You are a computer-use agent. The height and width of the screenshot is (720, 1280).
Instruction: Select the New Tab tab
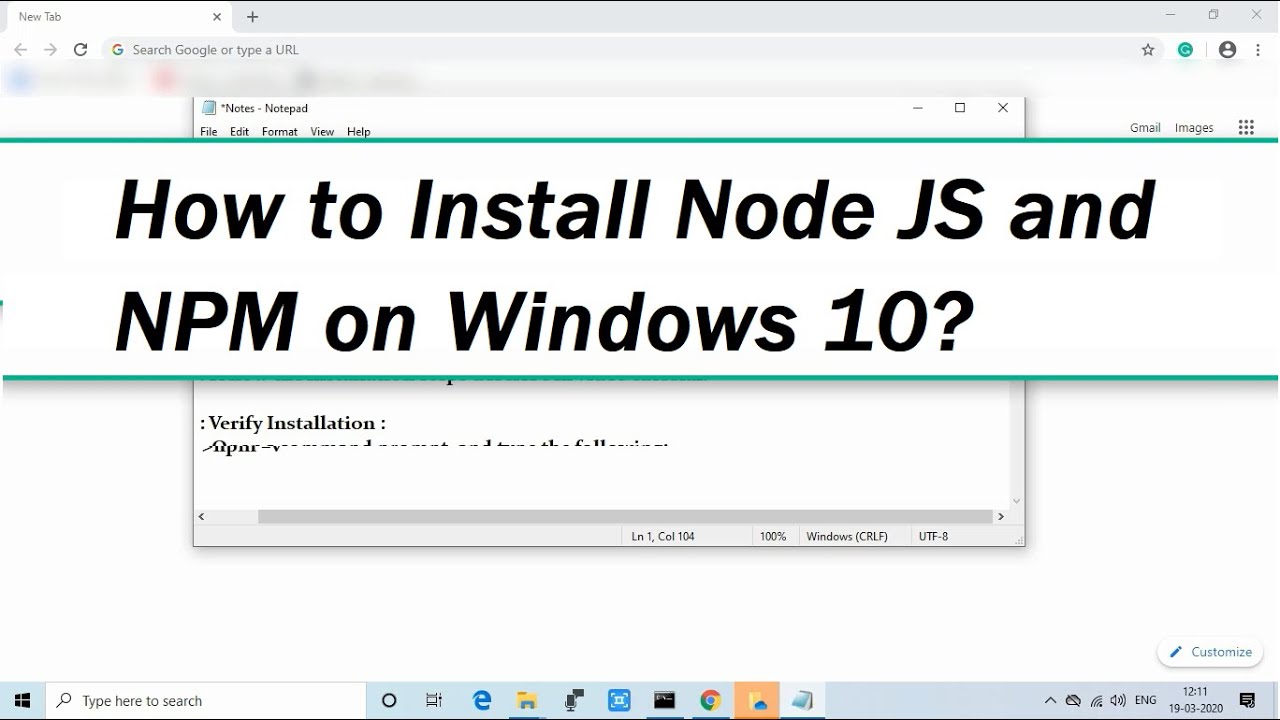(118, 17)
